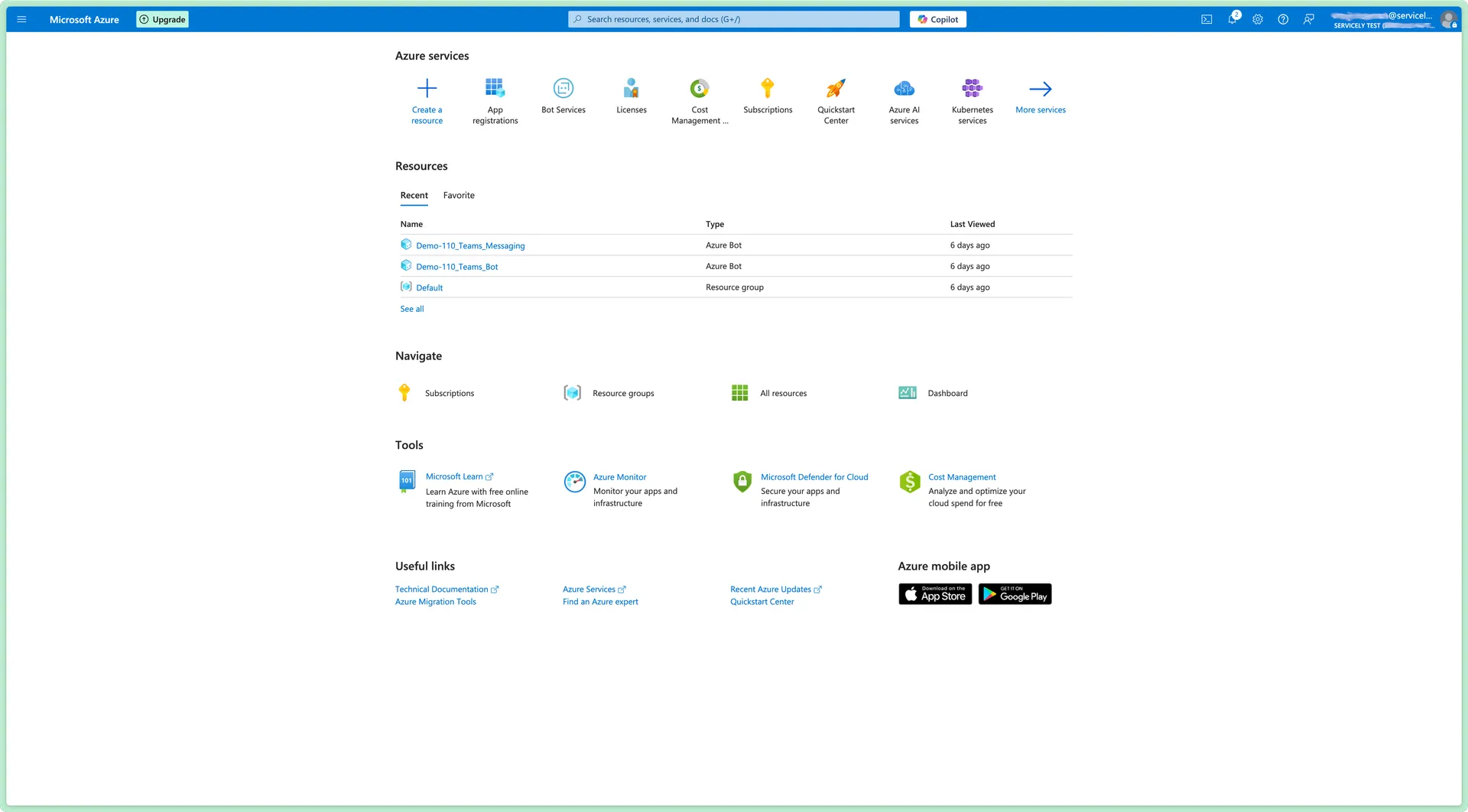
Task: Open Cloud Shell from the top bar
Action: click(x=1207, y=19)
